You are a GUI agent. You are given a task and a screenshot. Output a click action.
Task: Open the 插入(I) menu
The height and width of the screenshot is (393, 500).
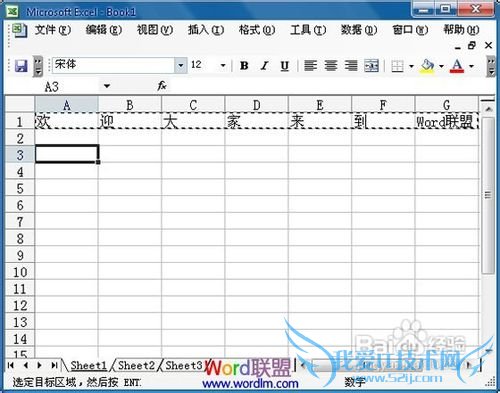(206, 30)
